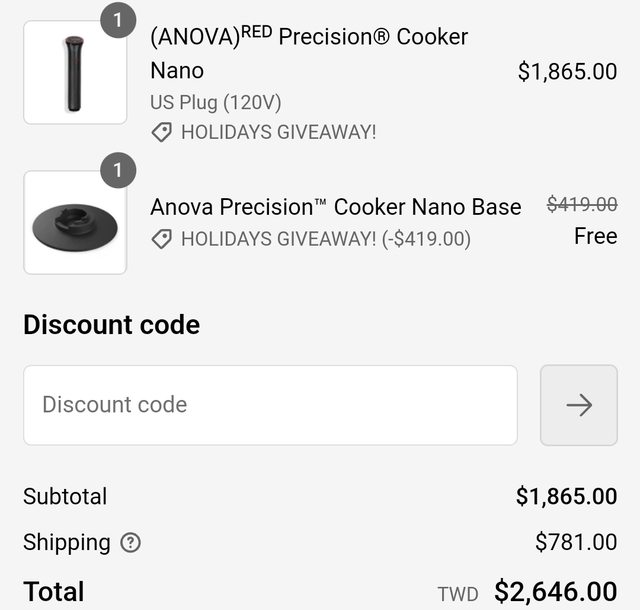
Task: Click the quantity badge on Nano Base image
Action: click(118, 170)
